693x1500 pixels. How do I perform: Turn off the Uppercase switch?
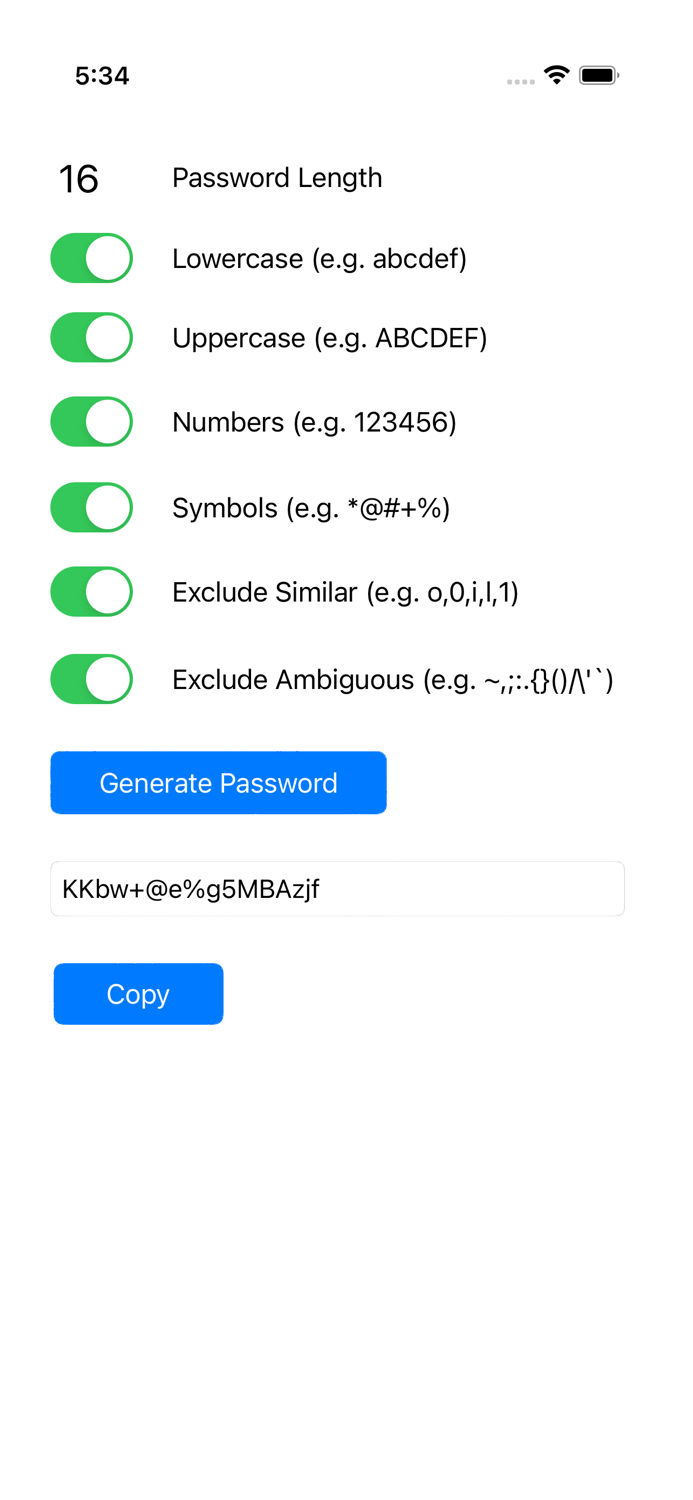pos(91,337)
